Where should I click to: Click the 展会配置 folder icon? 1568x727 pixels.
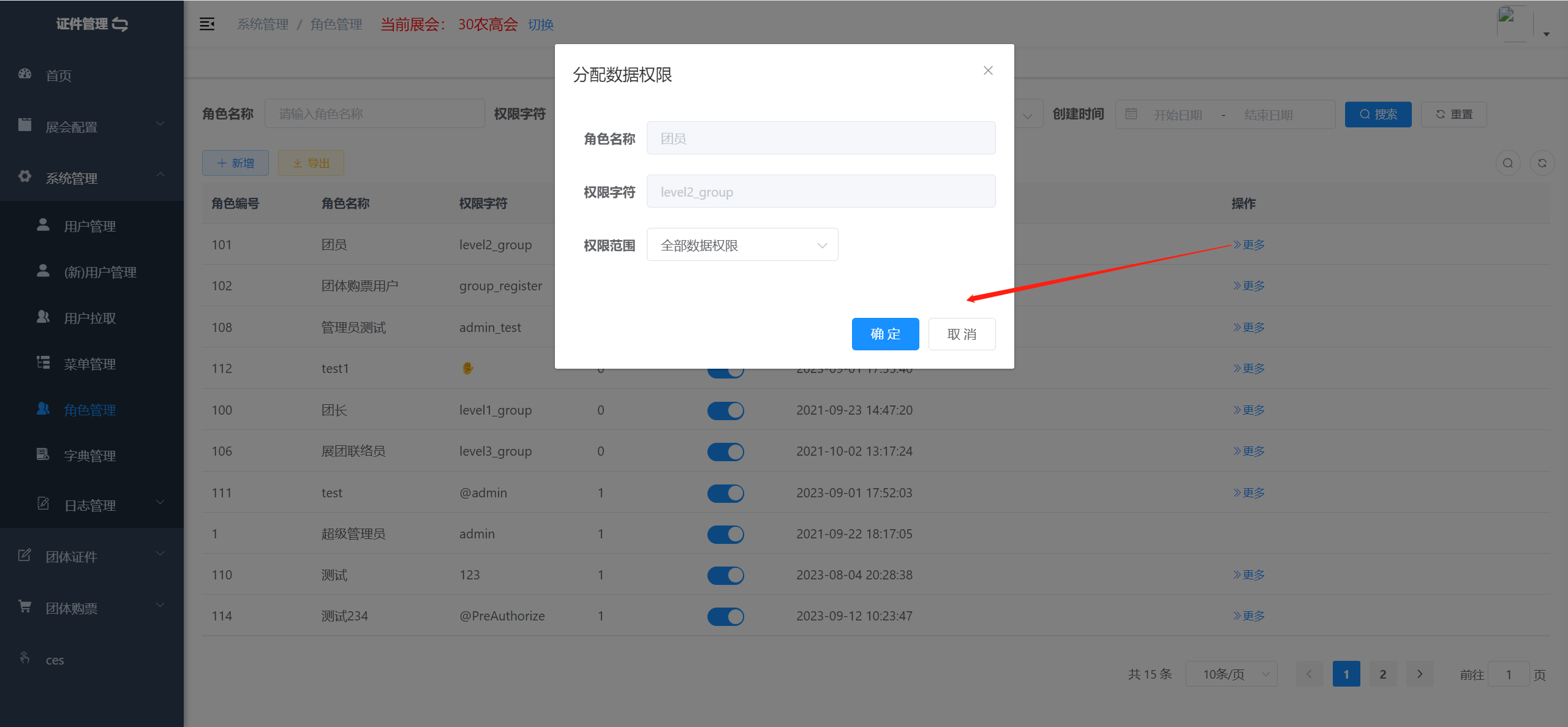click(25, 125)
